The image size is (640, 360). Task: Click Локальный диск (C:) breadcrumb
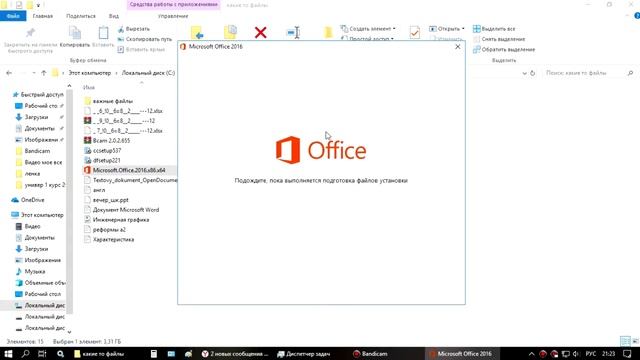click(x=148, y=73)
